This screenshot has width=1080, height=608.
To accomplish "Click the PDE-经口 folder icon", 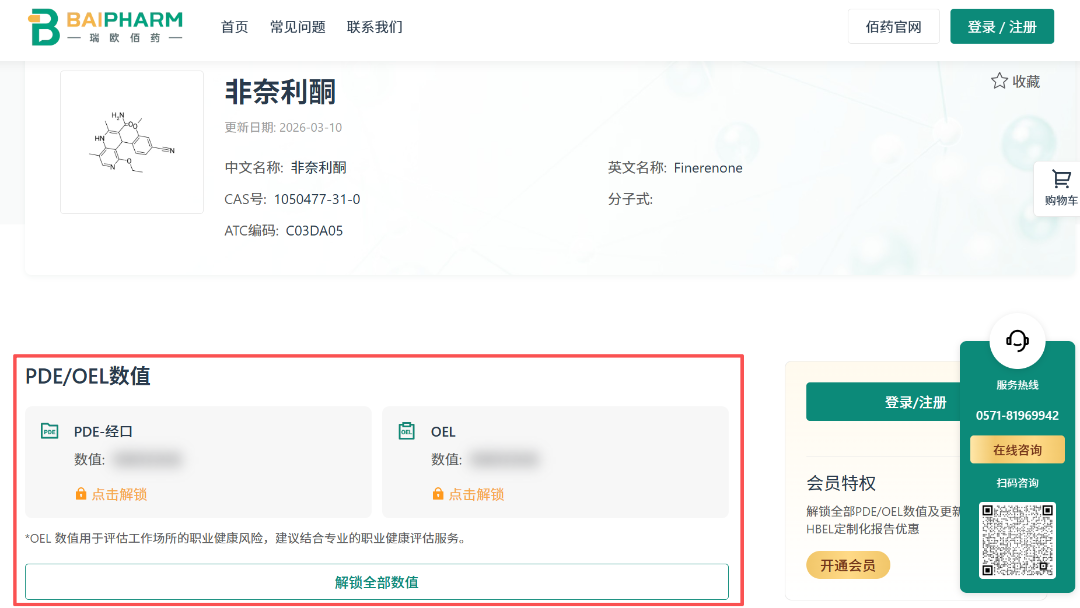I will coord(50,431).
